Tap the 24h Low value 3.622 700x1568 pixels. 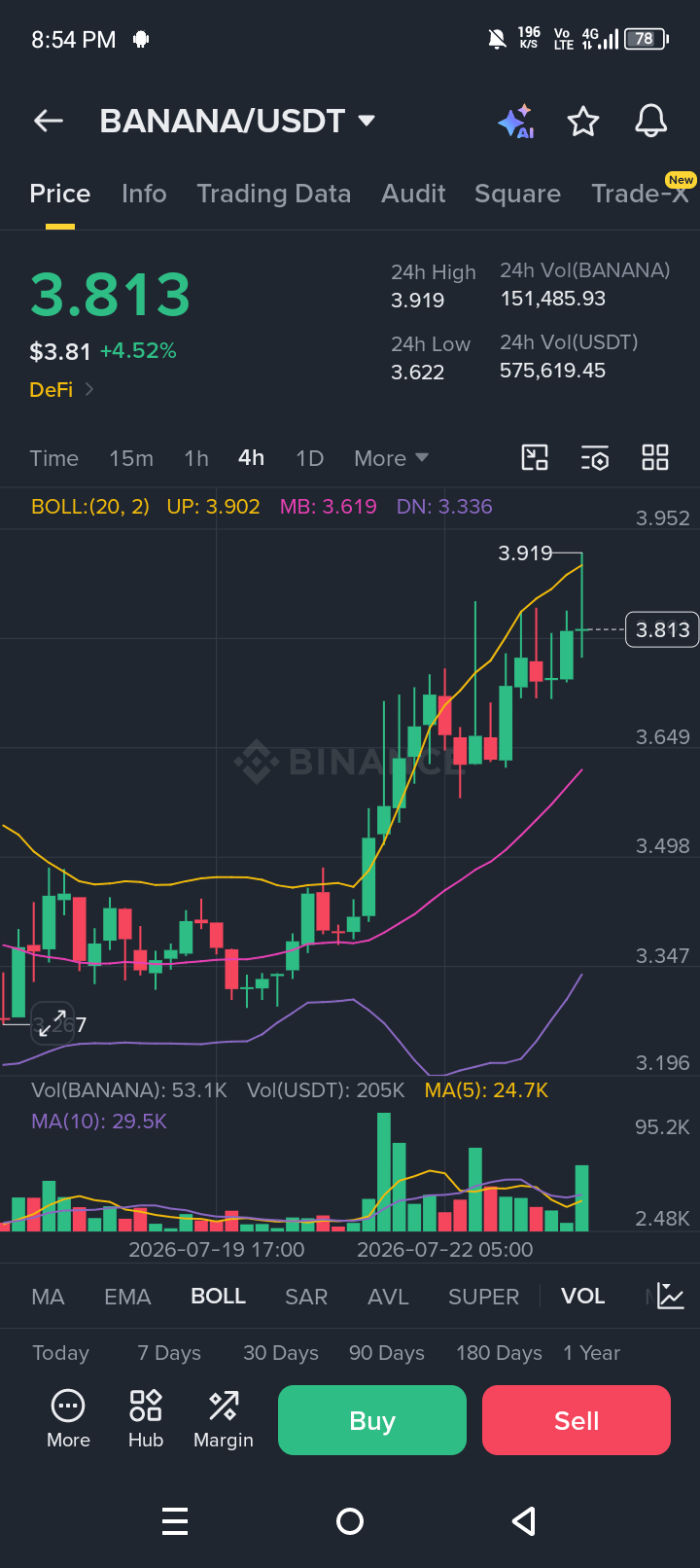pyautogui.click(x=417, y=373)
